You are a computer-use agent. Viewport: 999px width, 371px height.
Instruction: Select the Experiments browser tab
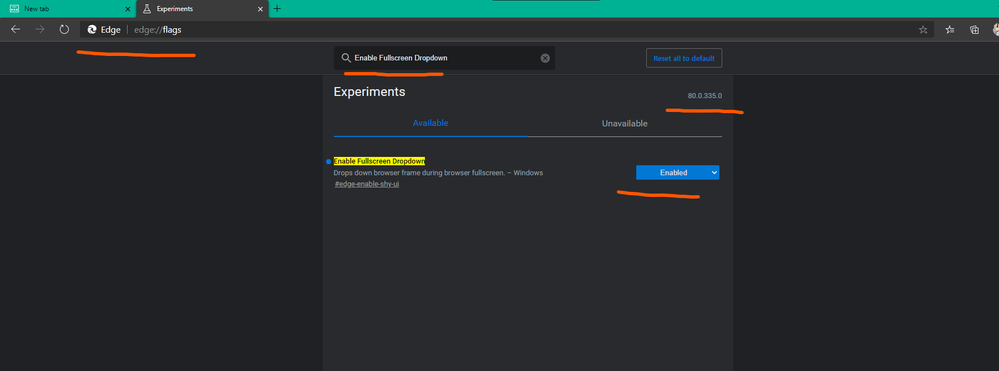202,9
